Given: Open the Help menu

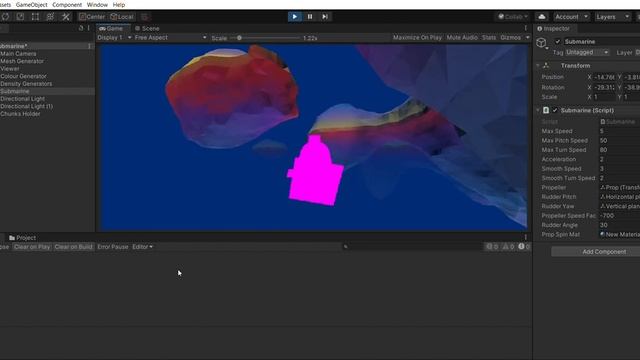Looking at the screenshot, I should (x=119, y=5).
